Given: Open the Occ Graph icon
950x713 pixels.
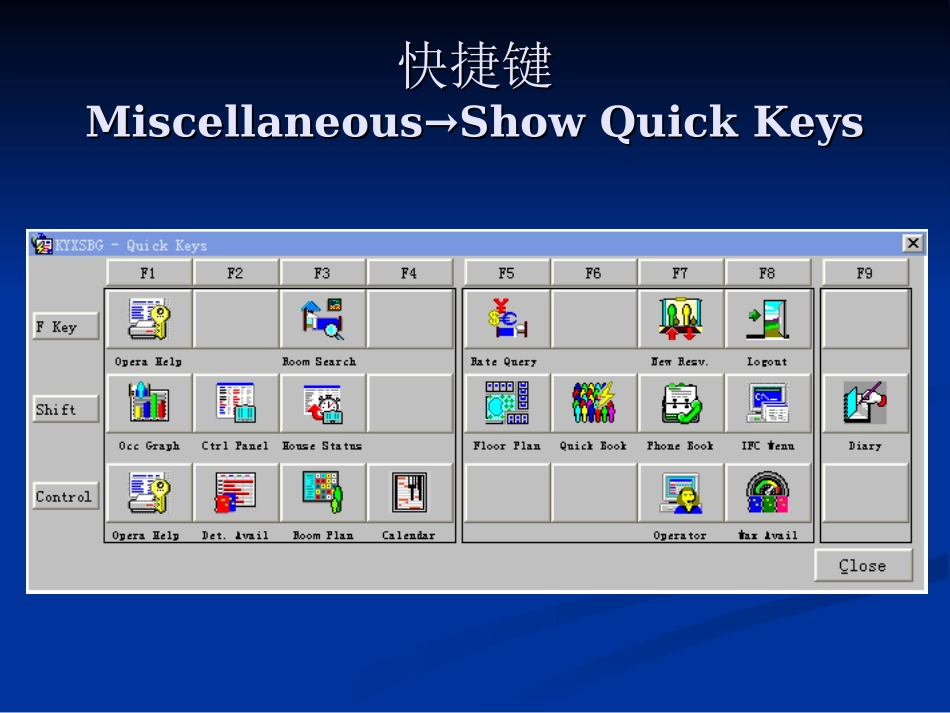Looking at the screenshot, I should click(x=149, y=403).
